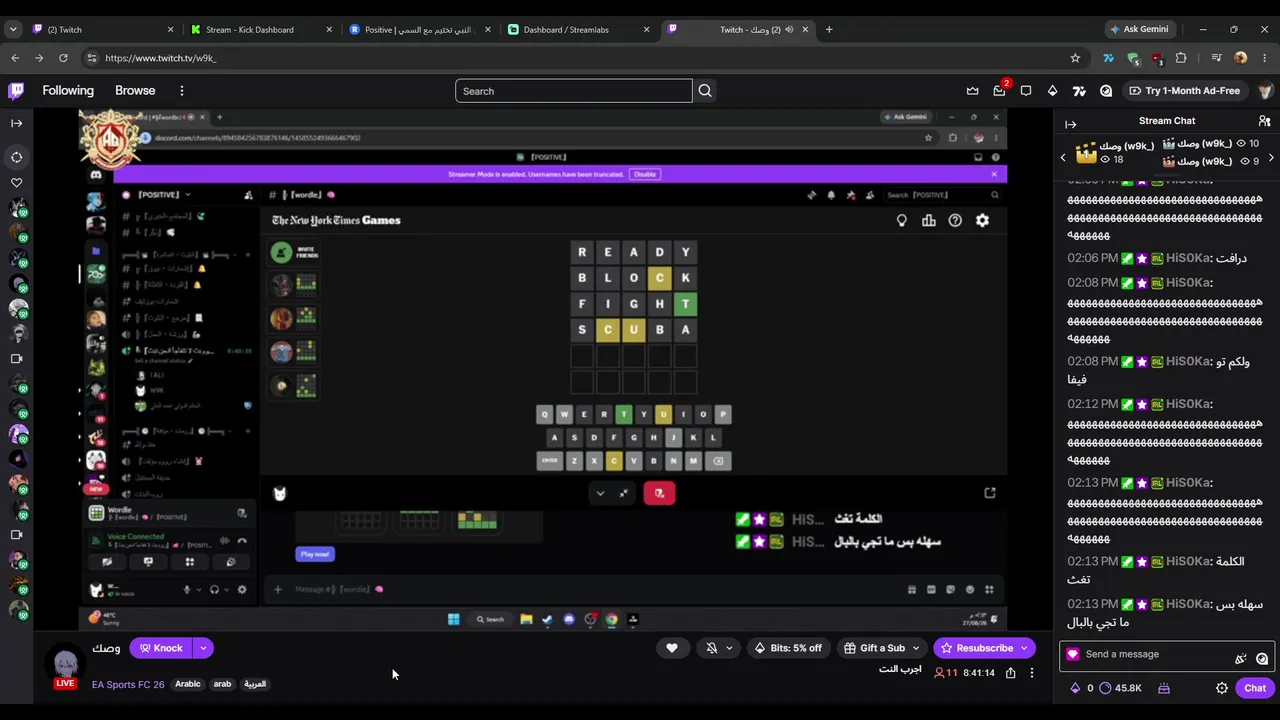Viewport: 1280px width, 720px height.
Task: Click the Arabic stream tag
Action: click(188, 685)
